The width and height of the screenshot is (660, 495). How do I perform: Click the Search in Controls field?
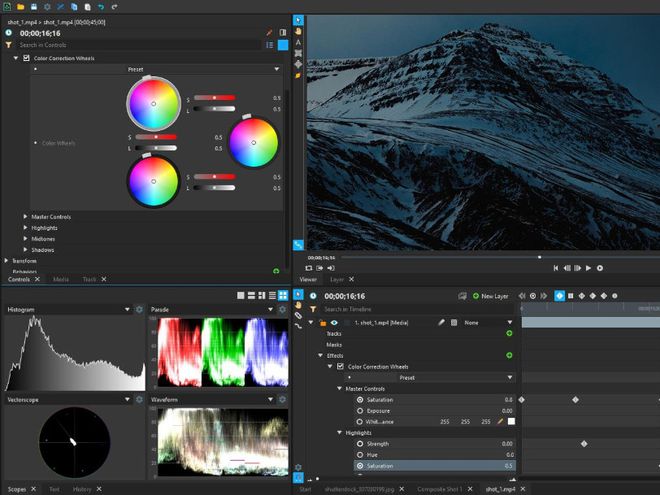[139, 45]
